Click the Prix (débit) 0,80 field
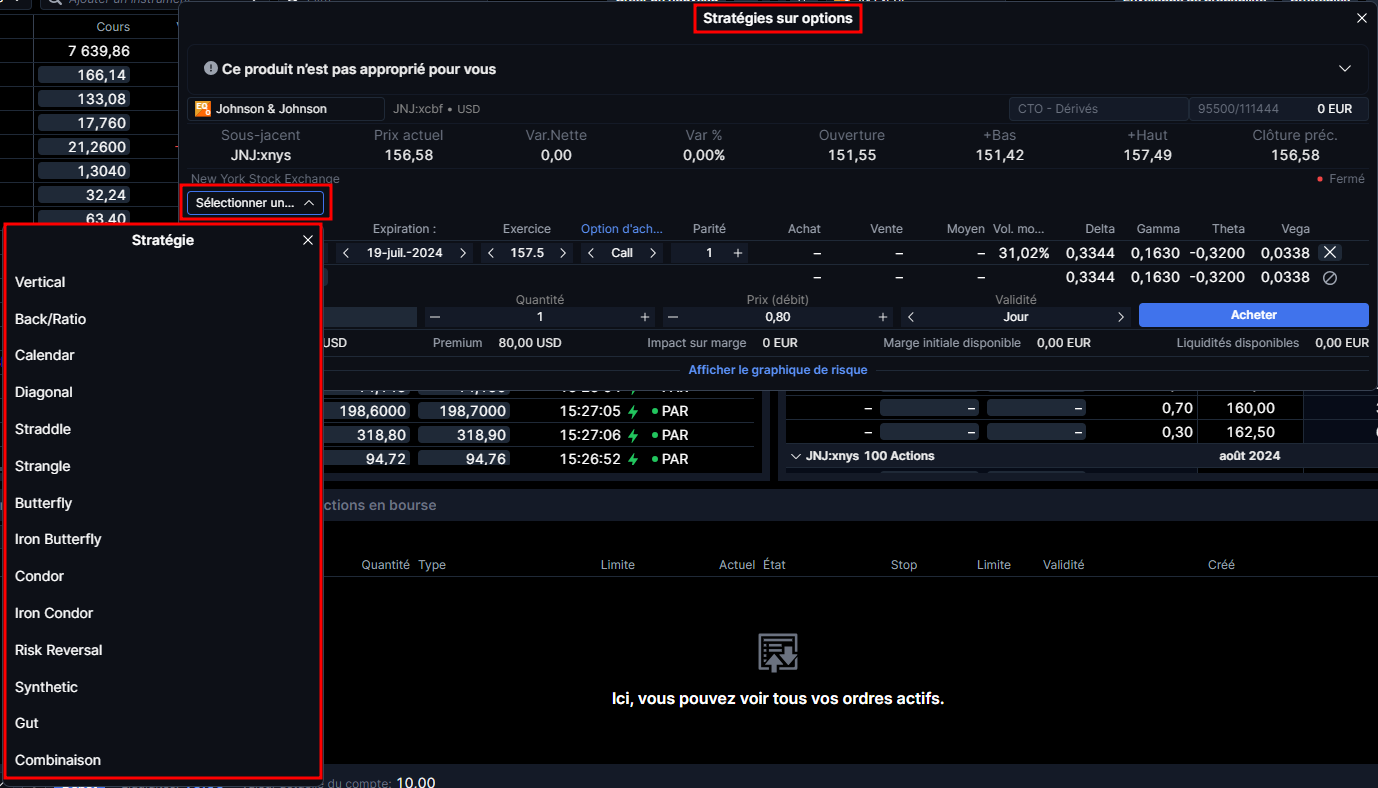This screenshot has height=788, width=1378. tap(778, 317)
